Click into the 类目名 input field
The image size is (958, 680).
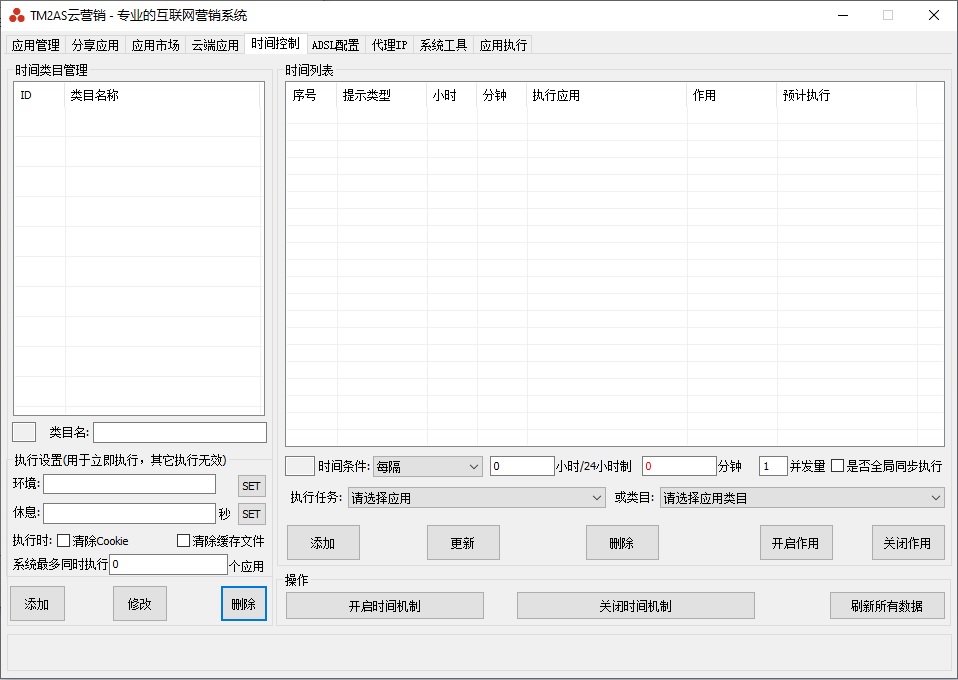click(180, 432)
